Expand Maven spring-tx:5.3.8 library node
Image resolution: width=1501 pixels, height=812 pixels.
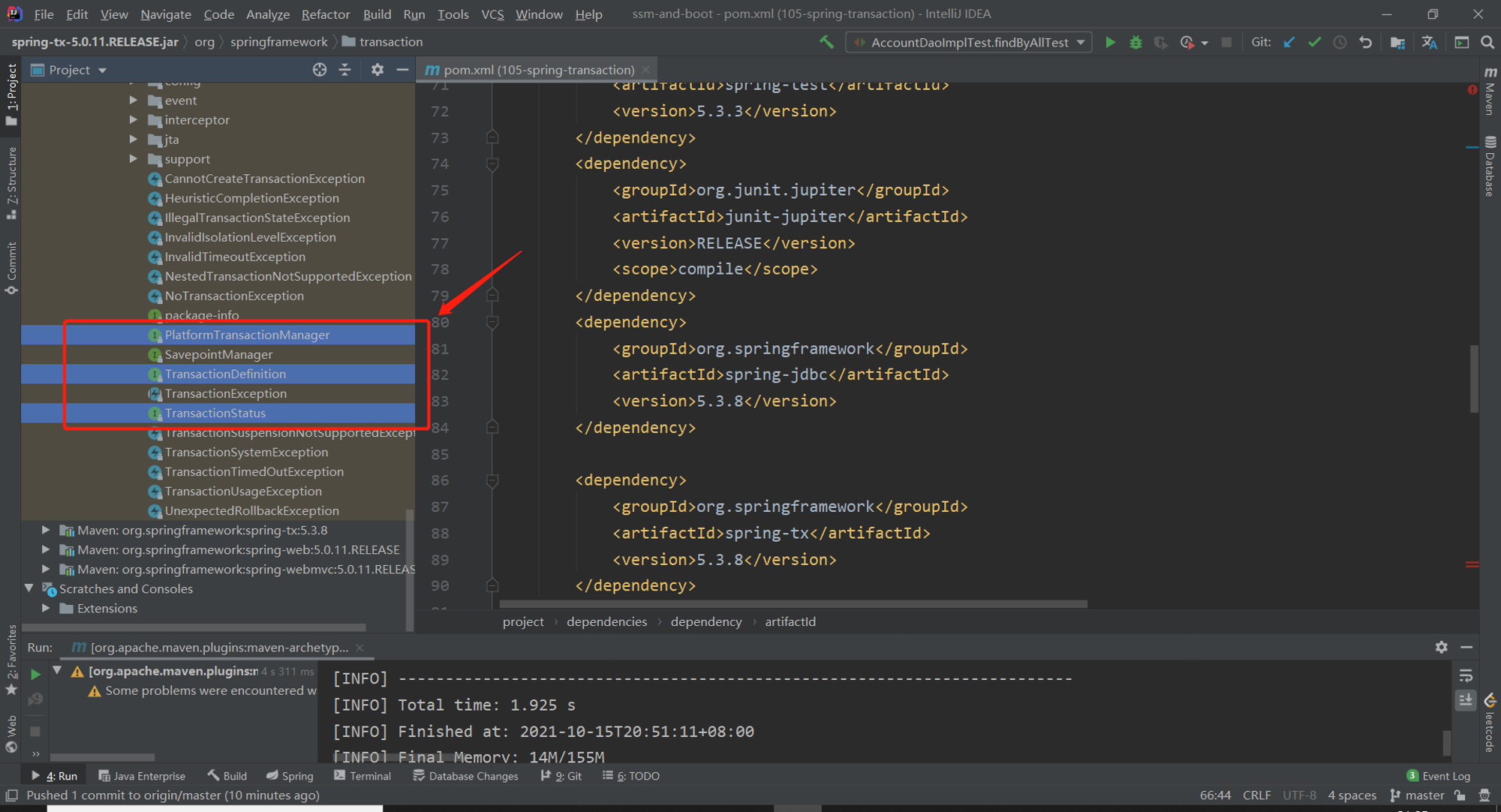(x=46, y=530)
